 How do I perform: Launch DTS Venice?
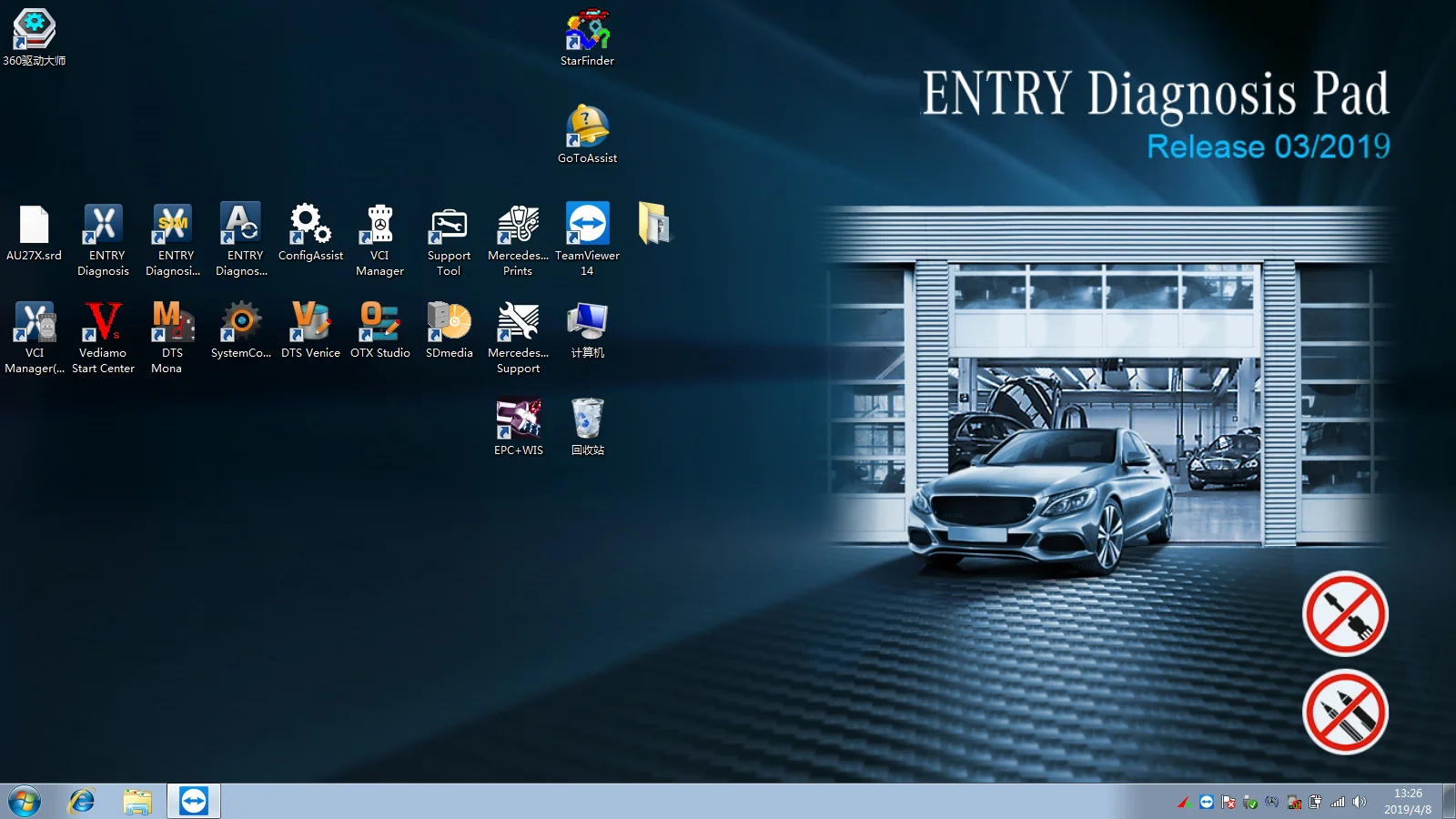310,330
